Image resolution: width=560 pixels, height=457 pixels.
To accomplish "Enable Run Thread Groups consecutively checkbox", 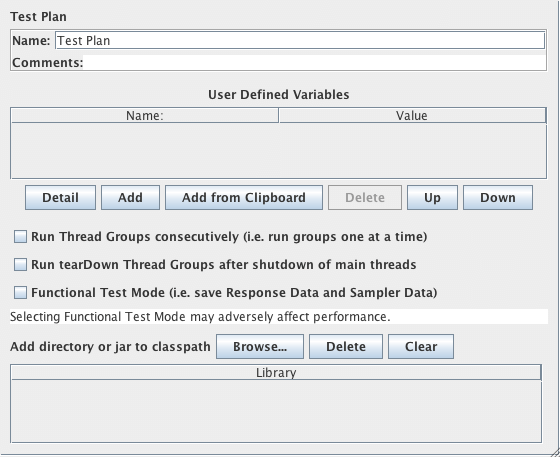I will pyautogui.click(x=20, y=237).
